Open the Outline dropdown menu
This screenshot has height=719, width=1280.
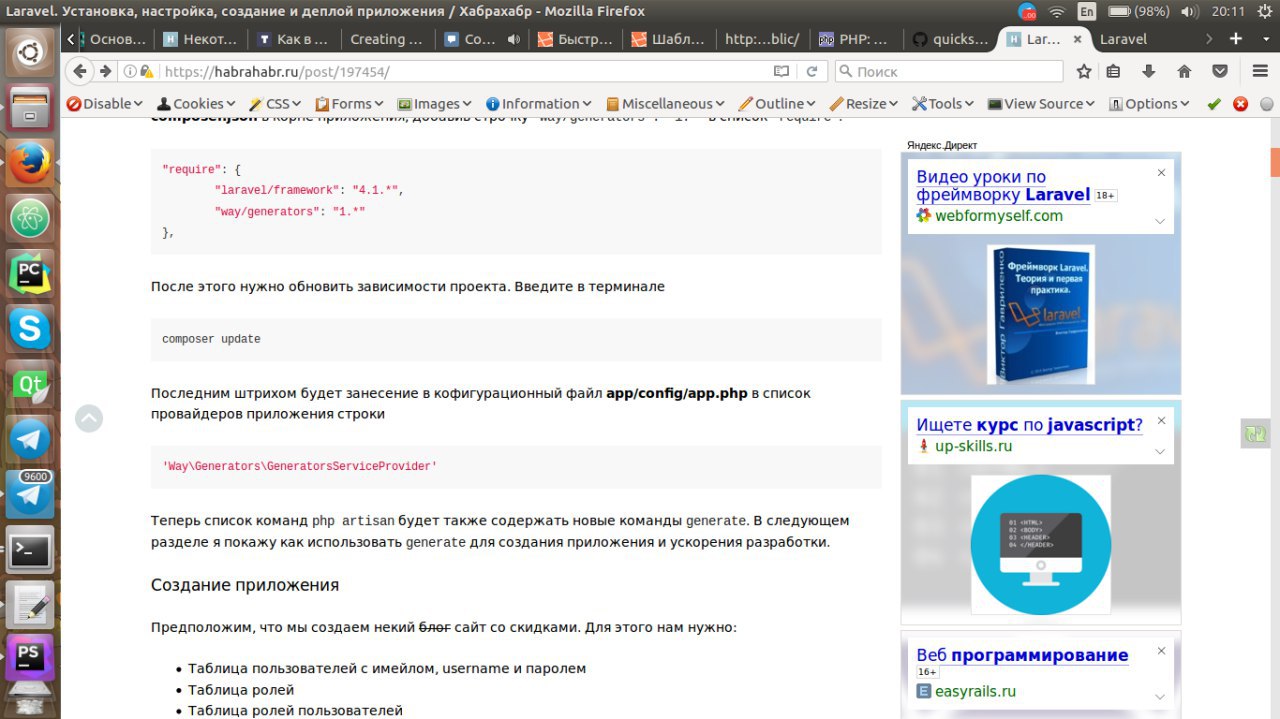pyautogui.click(x=777, y=104)
